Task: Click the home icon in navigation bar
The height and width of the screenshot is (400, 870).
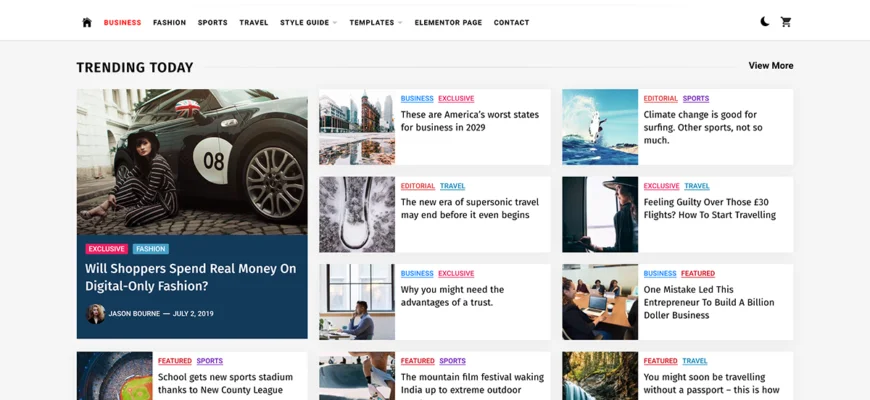Action: coord(87,22)
